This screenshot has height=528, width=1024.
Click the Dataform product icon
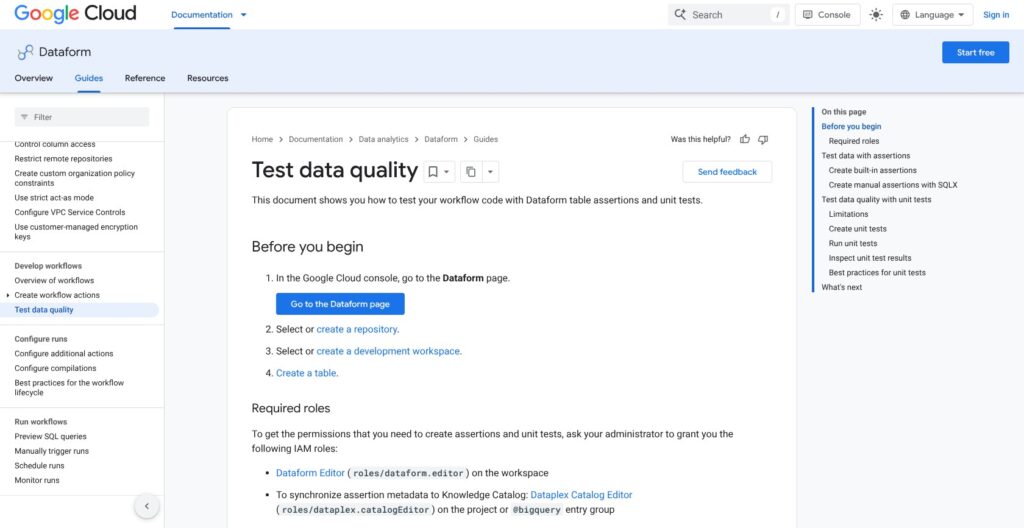click(25, 52)
